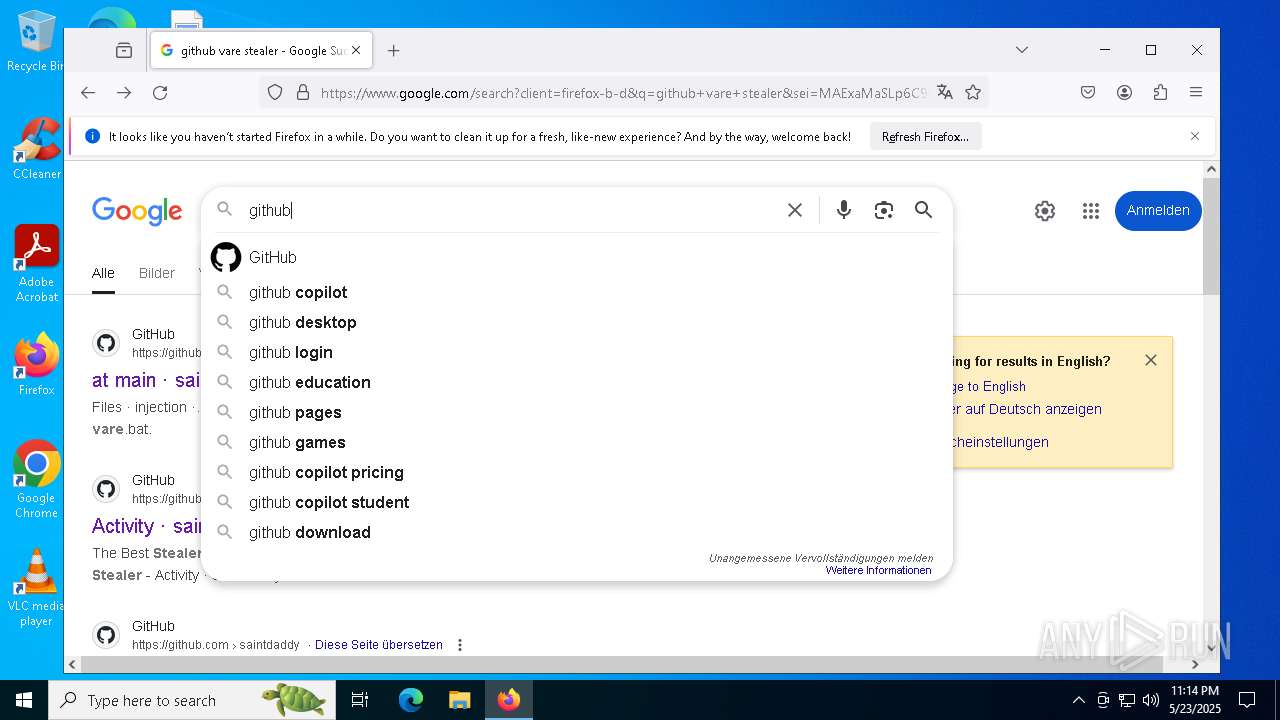Image resolution: width=1280 pixels, height=720 pixels.
Task: Open Microsoft Edge from taskbar
Action: tap(411, 700)
